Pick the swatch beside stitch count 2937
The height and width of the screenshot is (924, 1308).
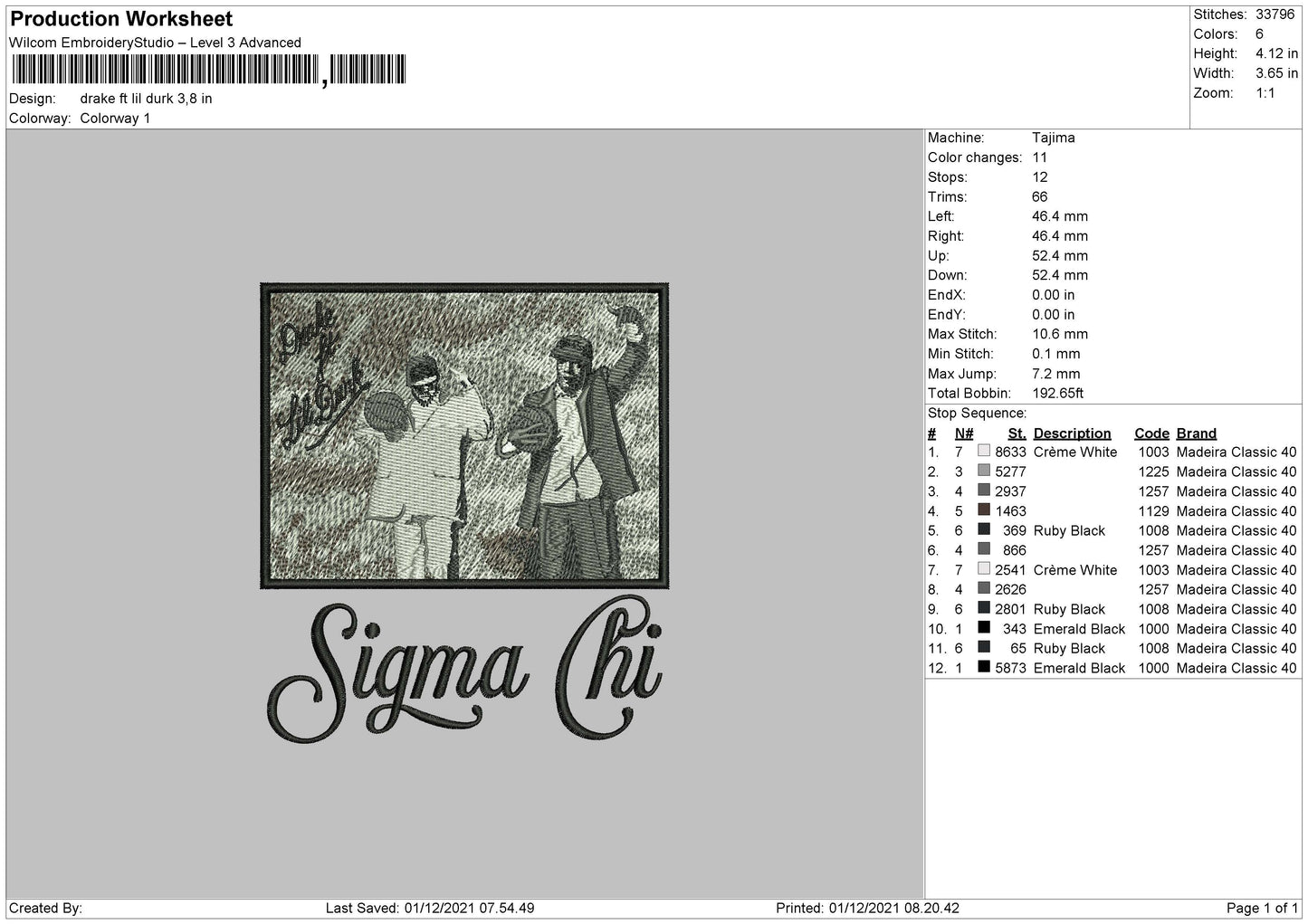click(984, 491)
